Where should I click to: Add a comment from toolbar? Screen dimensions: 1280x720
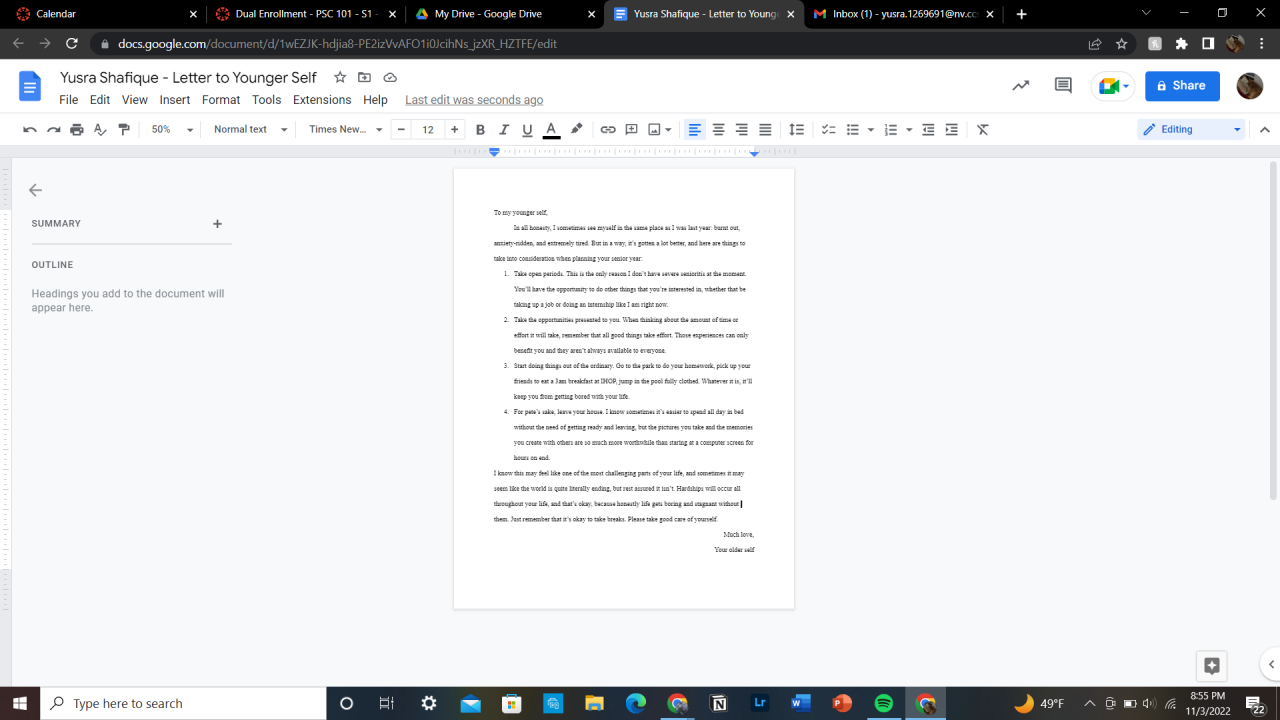632,129
